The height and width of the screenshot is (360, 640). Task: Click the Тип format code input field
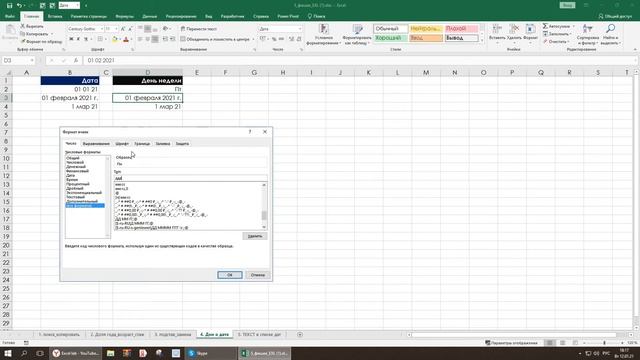coord(191,178)
